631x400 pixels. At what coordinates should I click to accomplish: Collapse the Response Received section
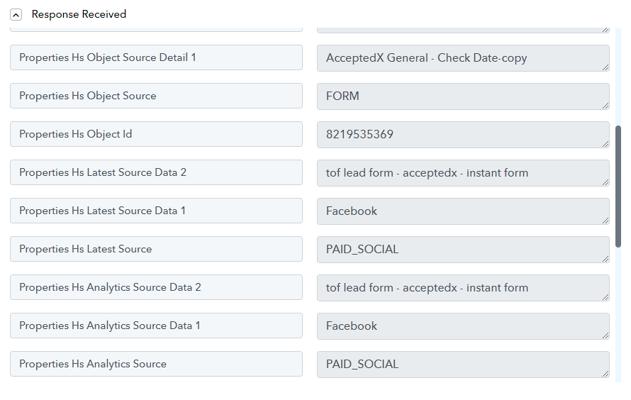point(16,15)
